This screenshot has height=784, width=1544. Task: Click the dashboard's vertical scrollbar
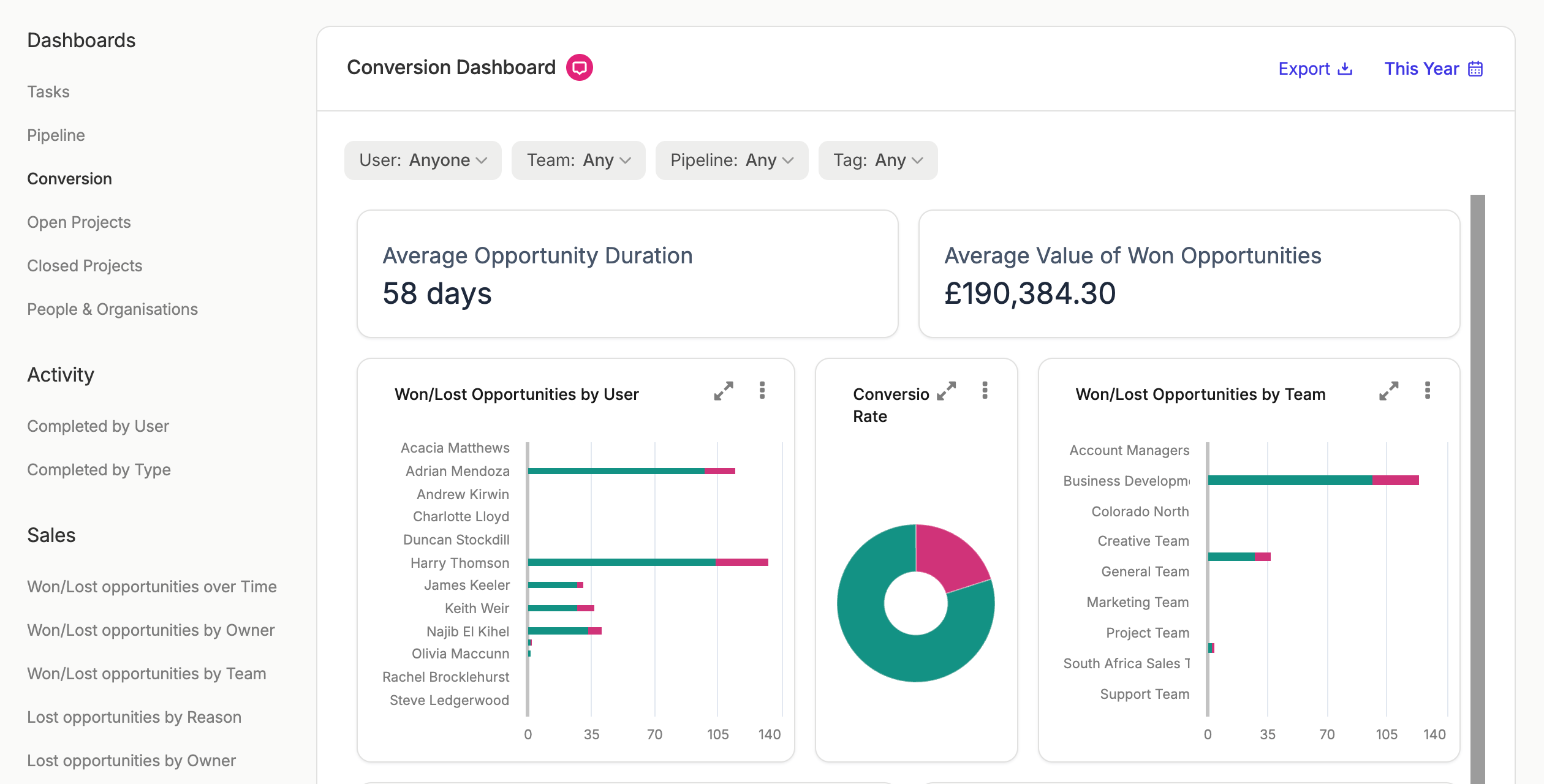coord(1478,489)
